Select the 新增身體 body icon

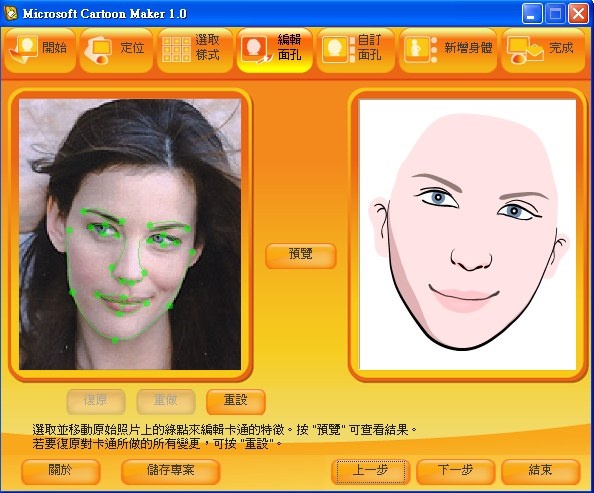(420, 49)
